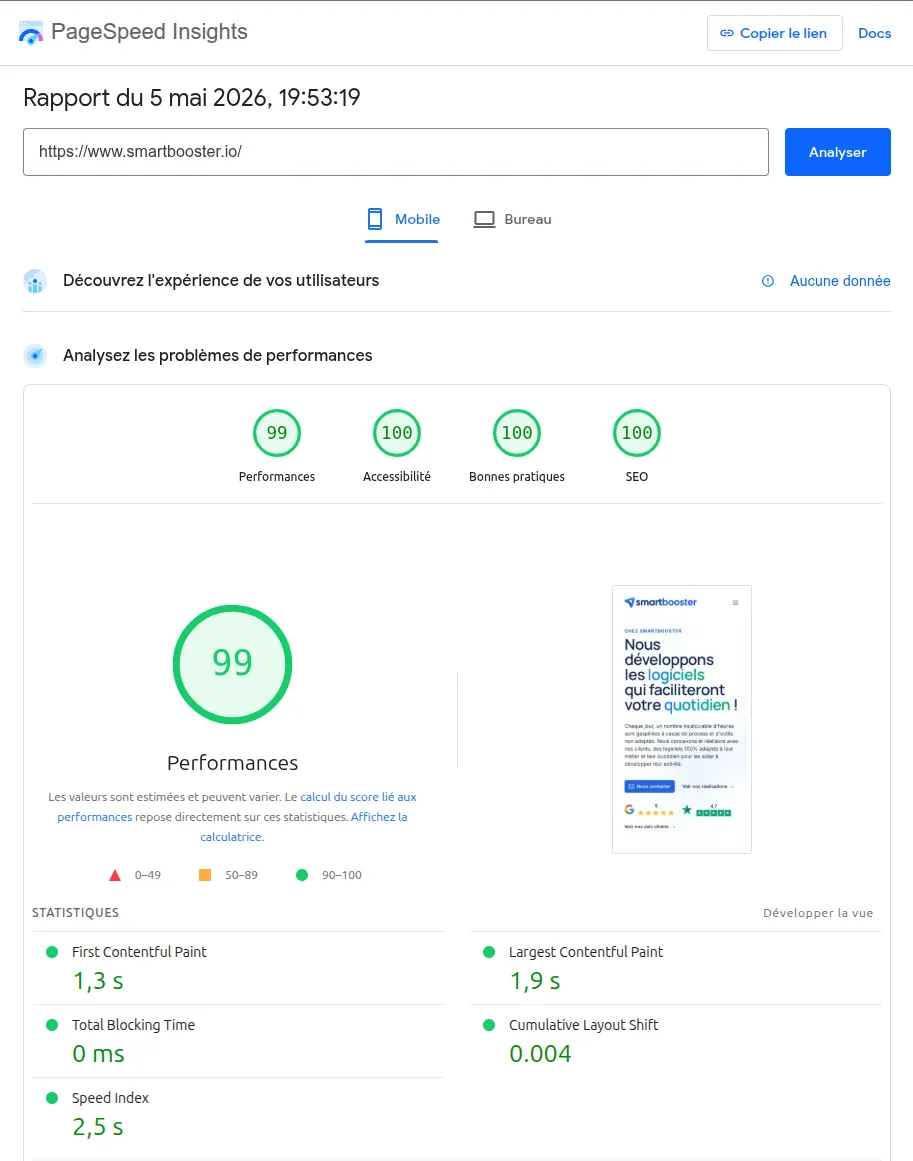Click the Largest Contentful Paint metric label
The image size is (913, 1161).
(x=586, y=952)
